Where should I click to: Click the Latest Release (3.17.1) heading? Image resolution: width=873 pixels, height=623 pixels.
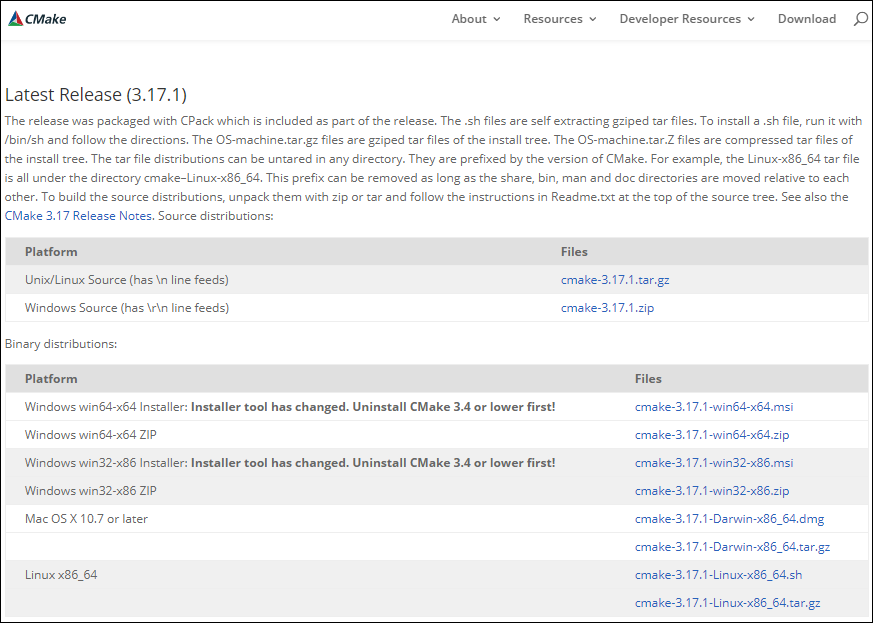point(96,95)
